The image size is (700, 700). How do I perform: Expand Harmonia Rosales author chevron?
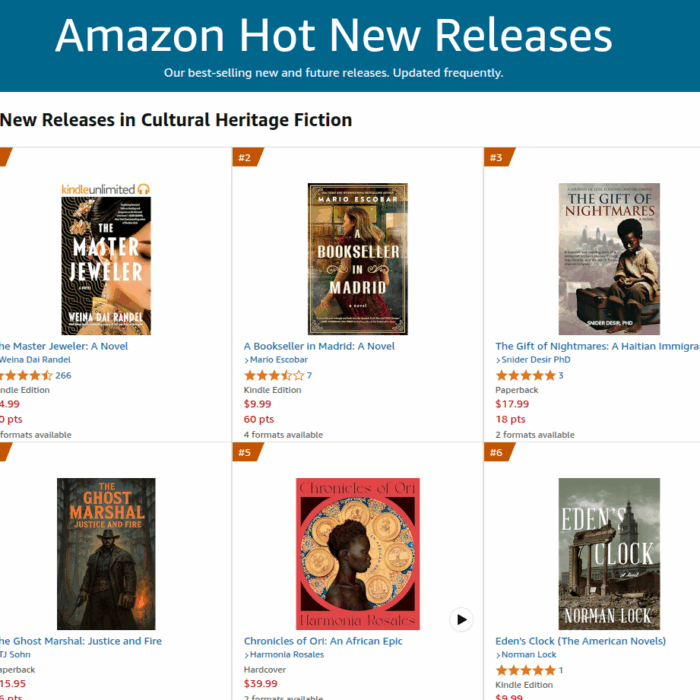[x=246, y=655]
